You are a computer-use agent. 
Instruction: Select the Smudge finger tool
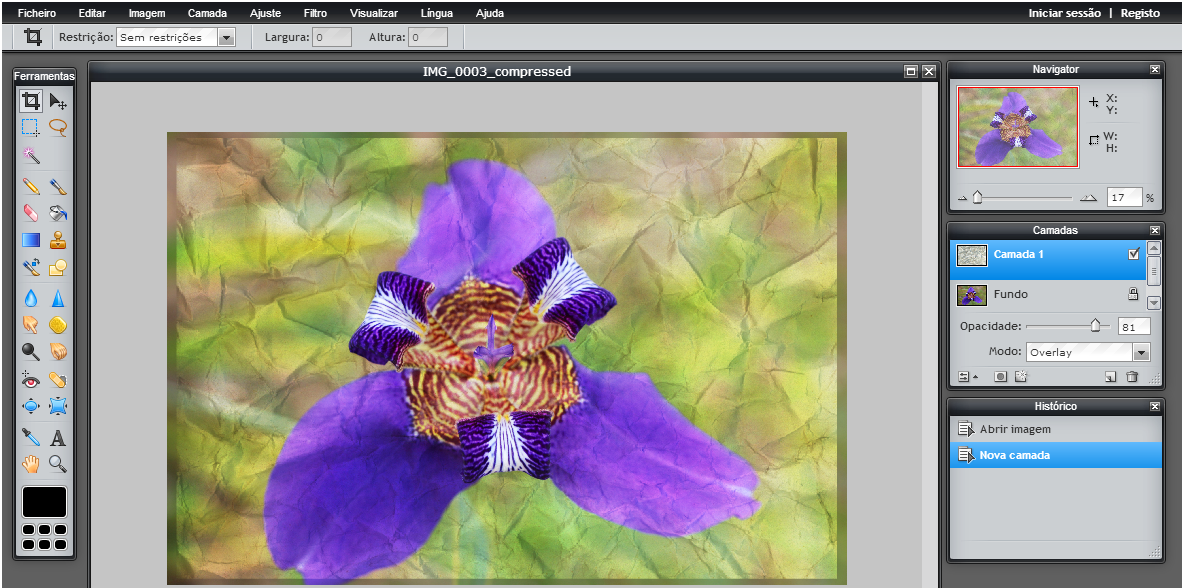[x=31, y=325]
